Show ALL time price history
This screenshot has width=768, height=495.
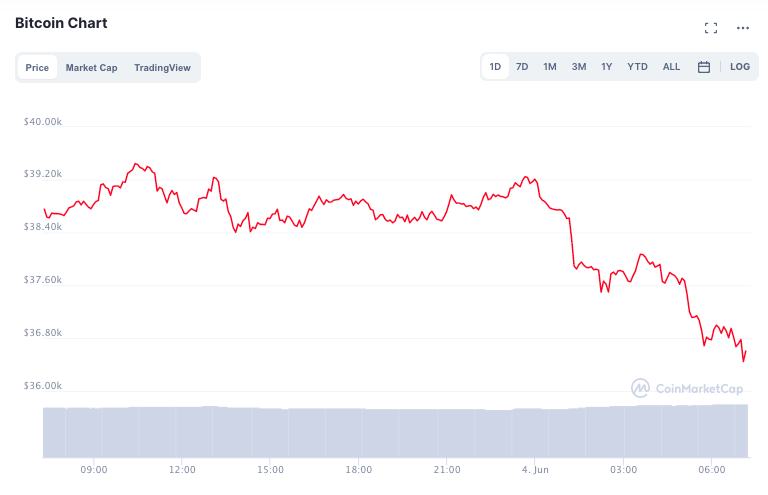pos(671,67)
